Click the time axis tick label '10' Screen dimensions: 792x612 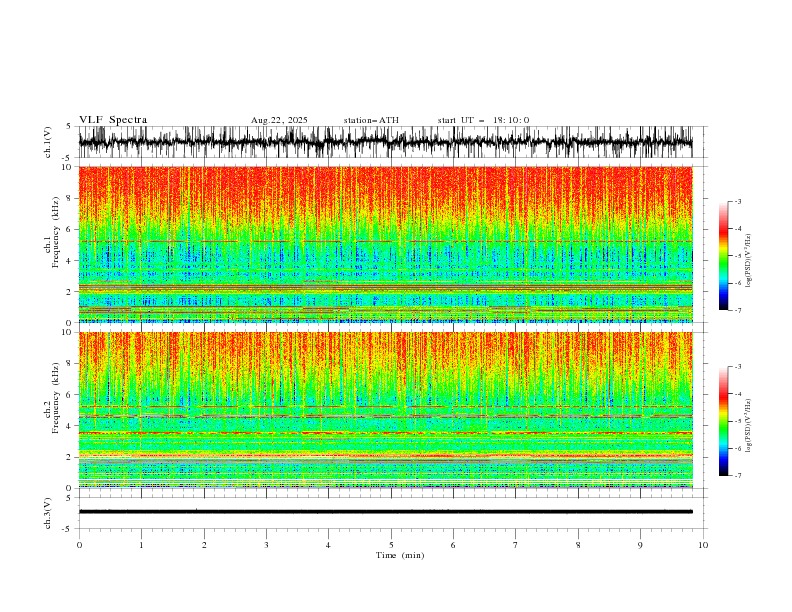click(703, 545)
